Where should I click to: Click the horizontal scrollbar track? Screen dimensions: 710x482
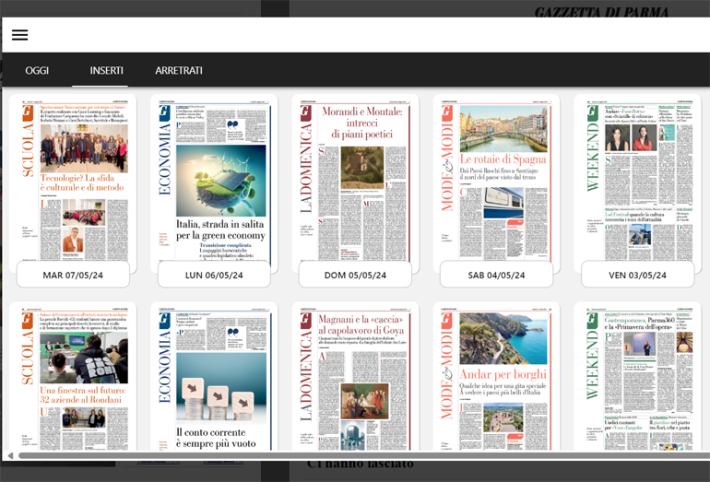tap(364, 456)
